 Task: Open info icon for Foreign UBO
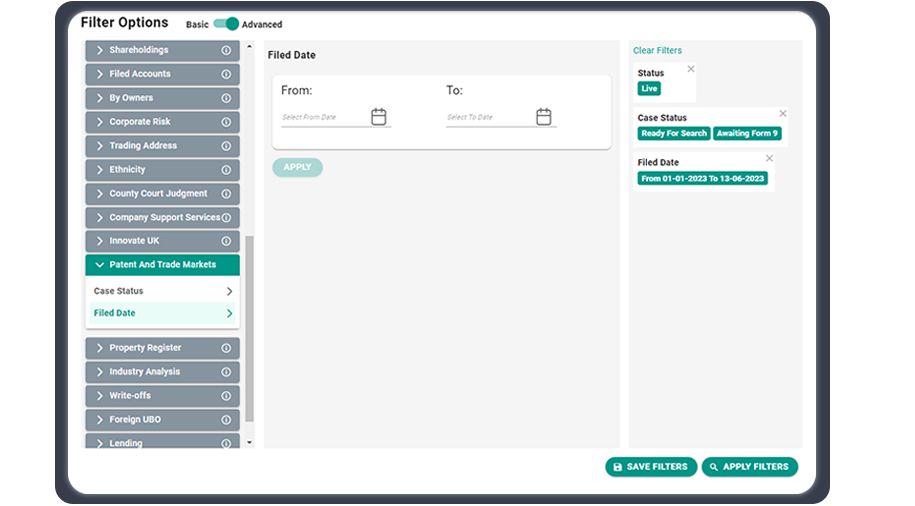[226, 420]
